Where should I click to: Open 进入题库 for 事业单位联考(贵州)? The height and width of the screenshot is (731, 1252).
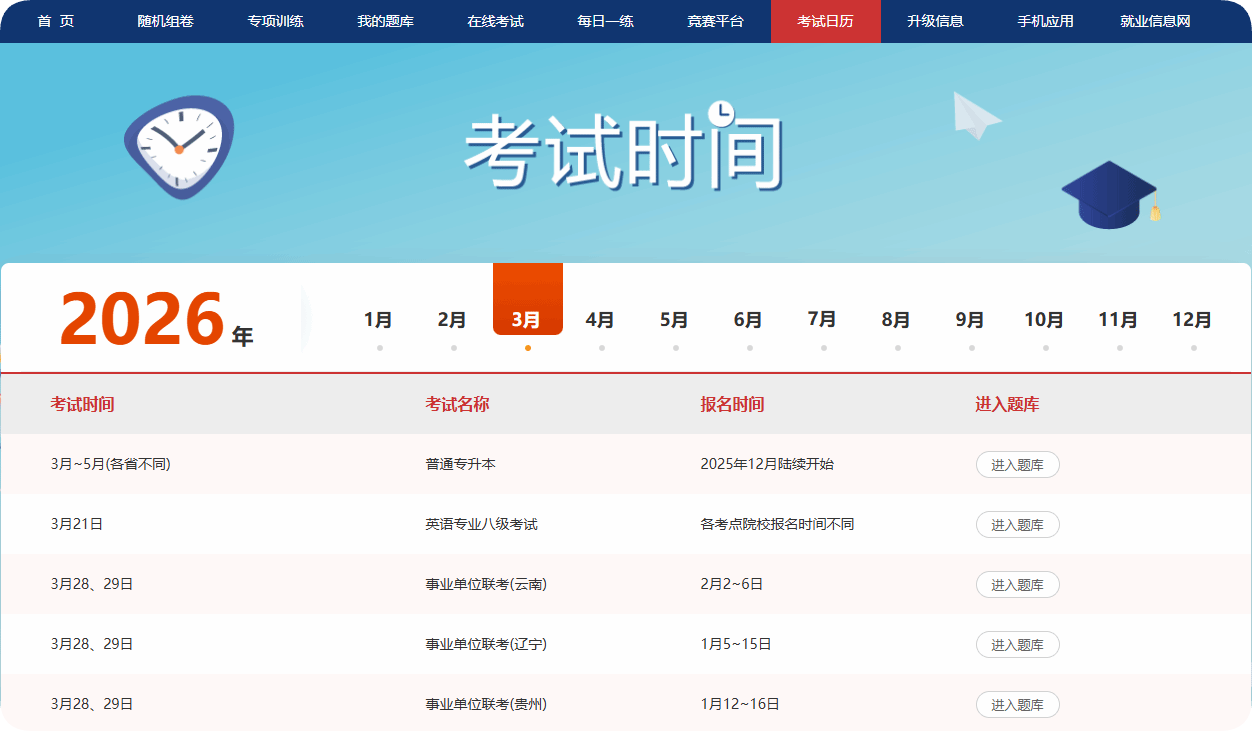point(1017,705)
